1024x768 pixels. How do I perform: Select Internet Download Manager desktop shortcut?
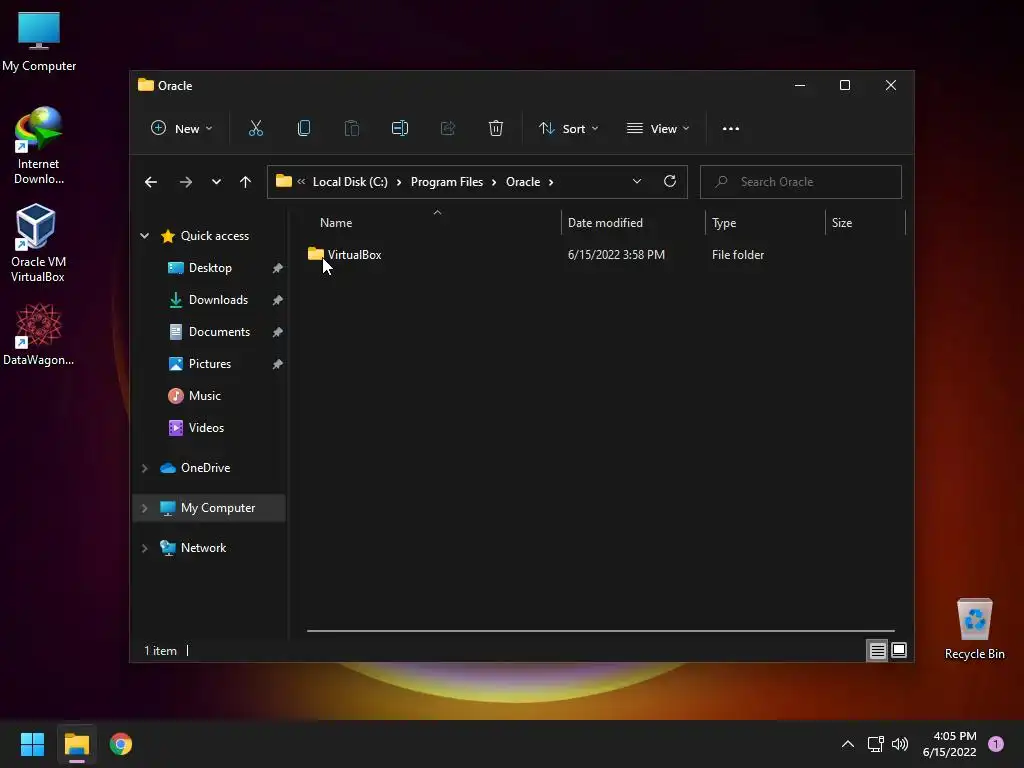coord(38,146)
